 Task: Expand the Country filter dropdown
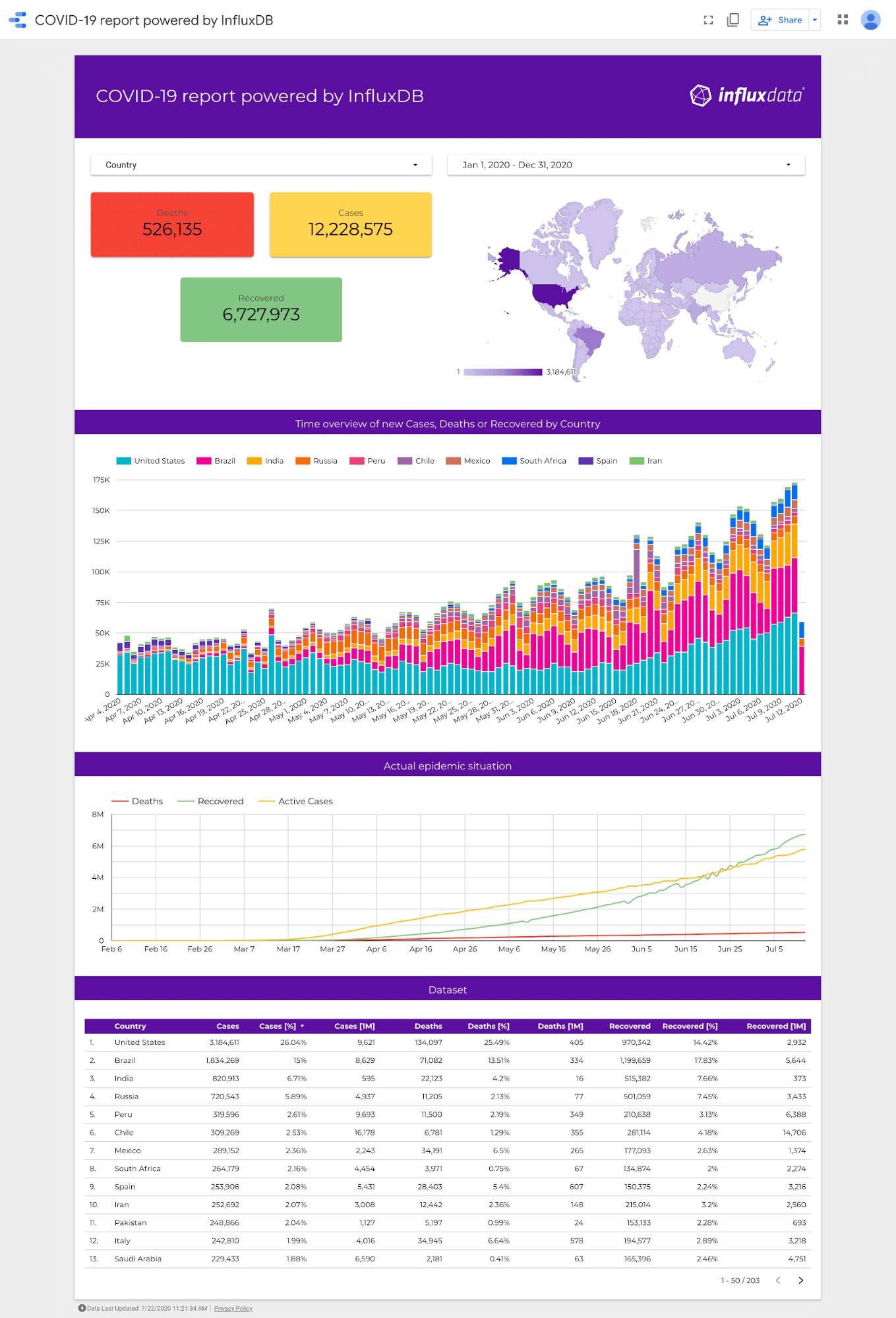pyautogui.click(x=261, y=165)
